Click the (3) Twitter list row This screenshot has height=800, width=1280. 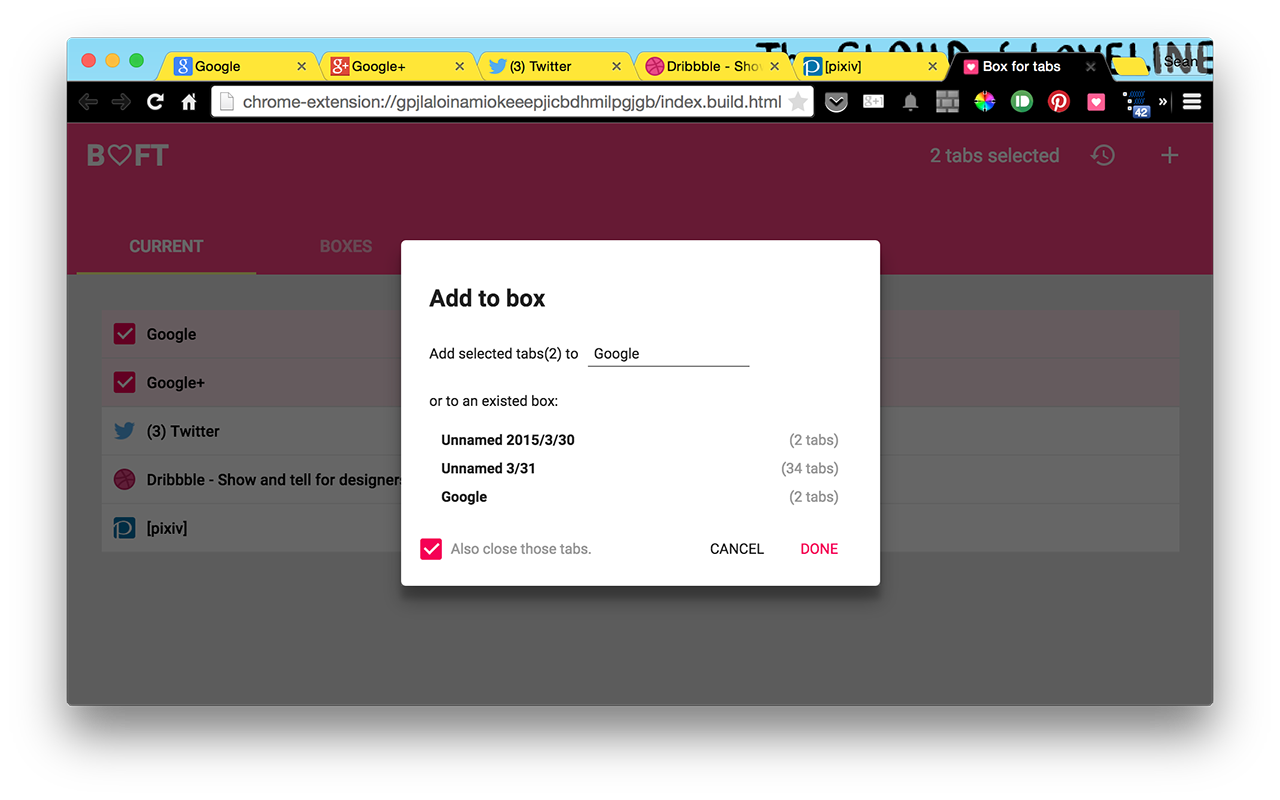[640, 431]
